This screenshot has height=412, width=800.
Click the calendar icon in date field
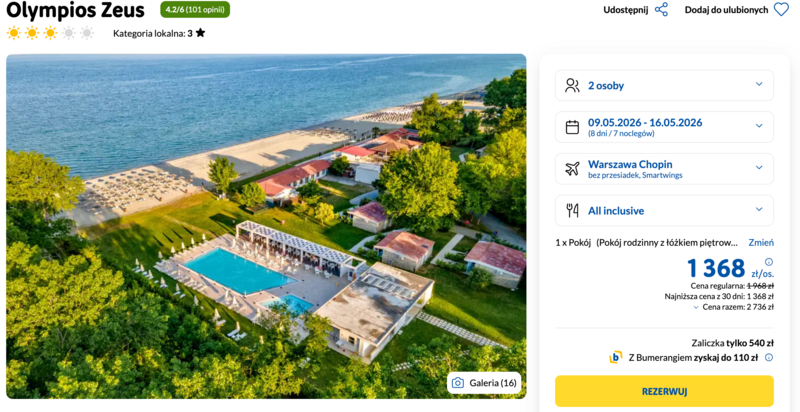[572, 127]
